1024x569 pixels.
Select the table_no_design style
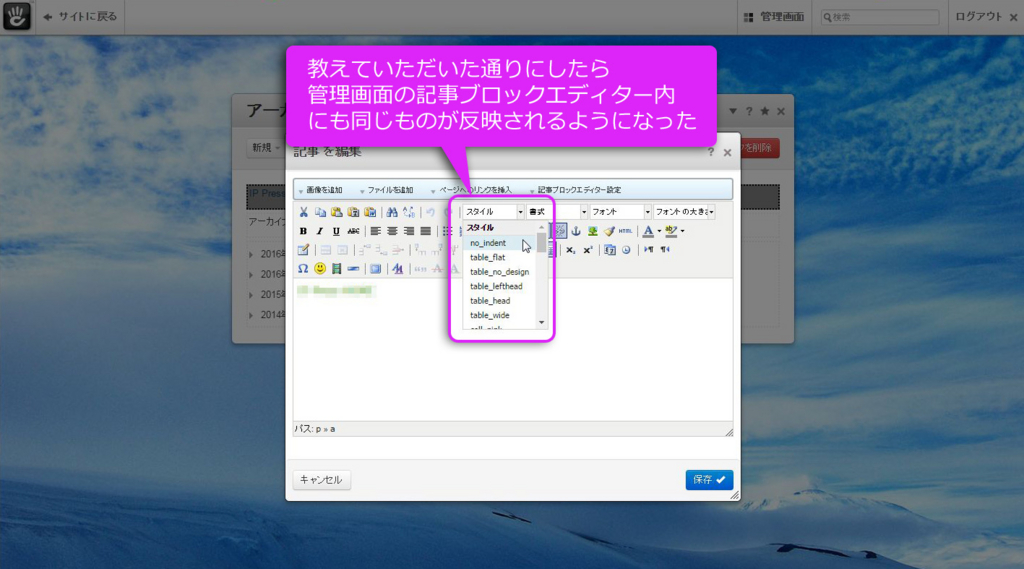[x=500, y=272]
